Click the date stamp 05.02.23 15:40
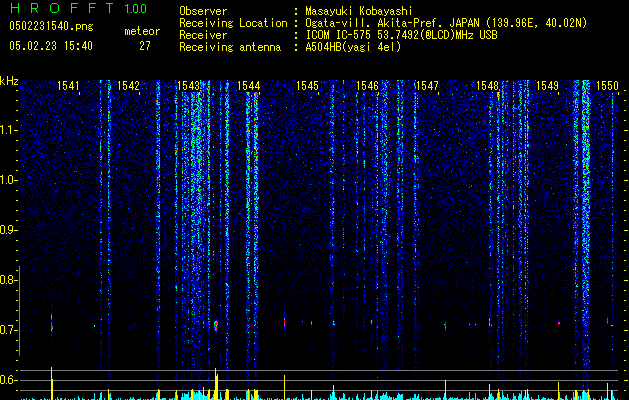 tap(51, 46)
